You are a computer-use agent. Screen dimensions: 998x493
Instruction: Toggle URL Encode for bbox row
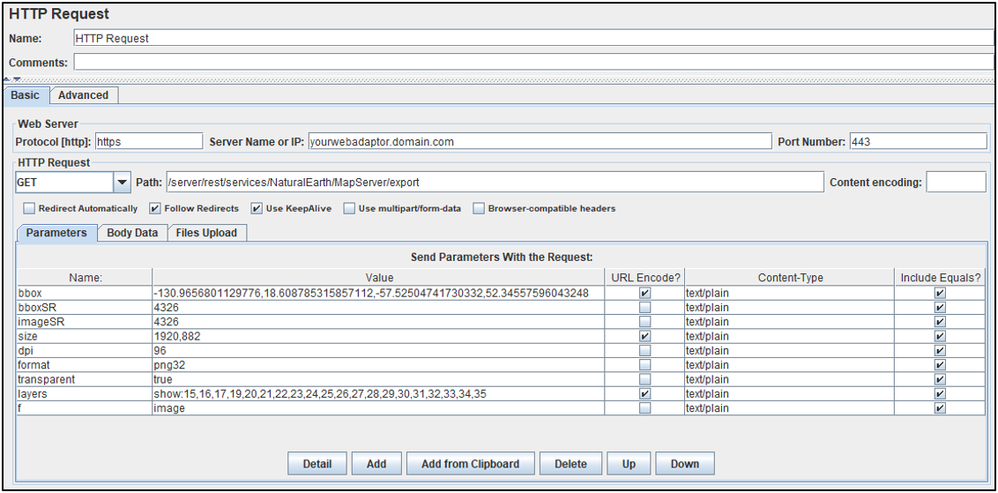tap(645, 293)
